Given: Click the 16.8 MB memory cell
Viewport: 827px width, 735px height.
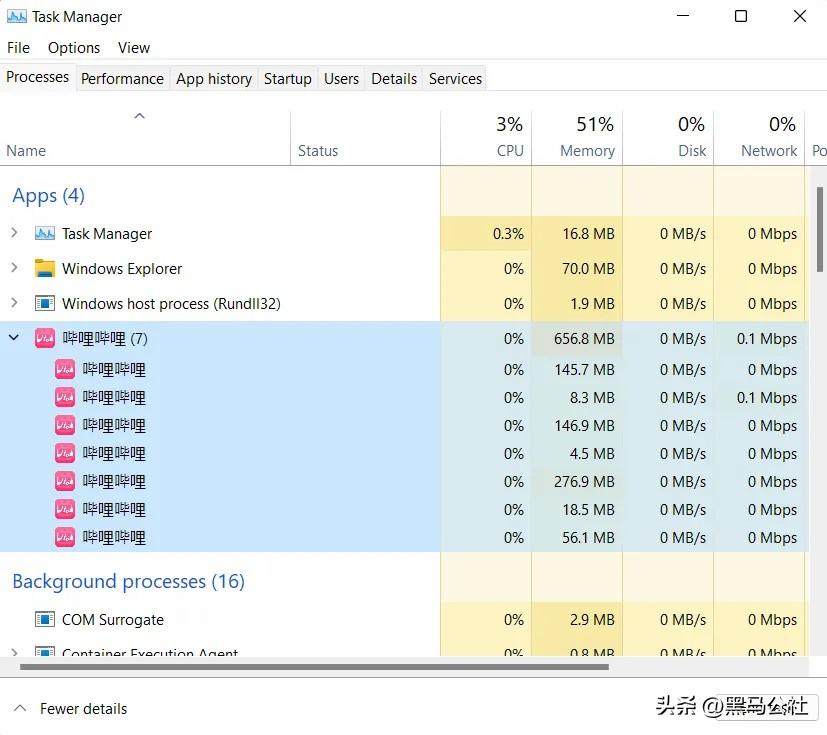Looking at the screenshot, I should (577, 234).
